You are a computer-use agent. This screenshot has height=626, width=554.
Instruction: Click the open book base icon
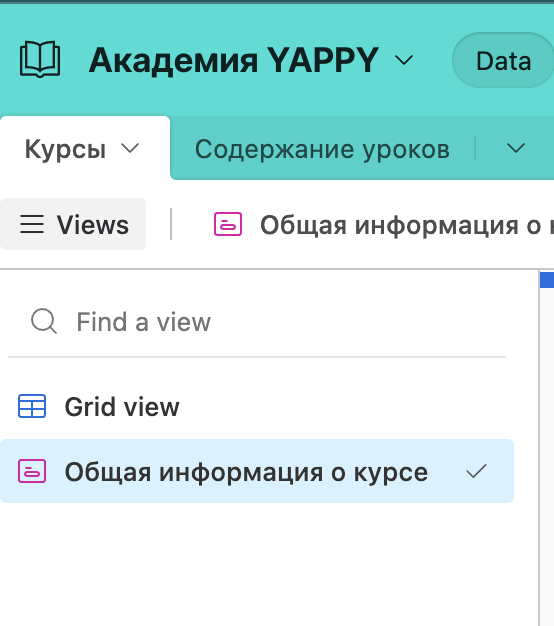point(40,59)
